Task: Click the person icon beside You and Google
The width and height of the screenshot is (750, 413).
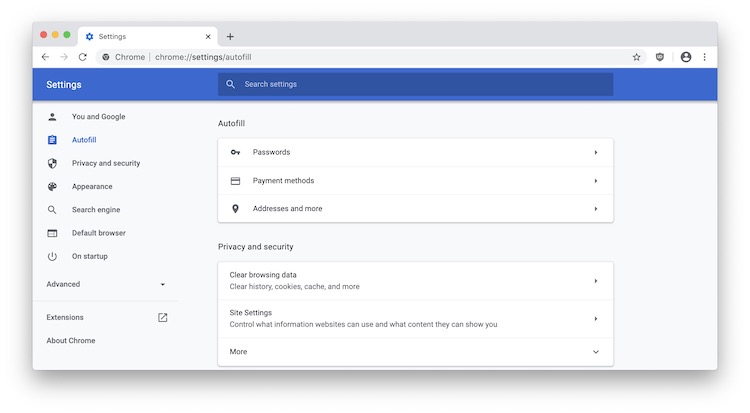Action: [52, 117]
